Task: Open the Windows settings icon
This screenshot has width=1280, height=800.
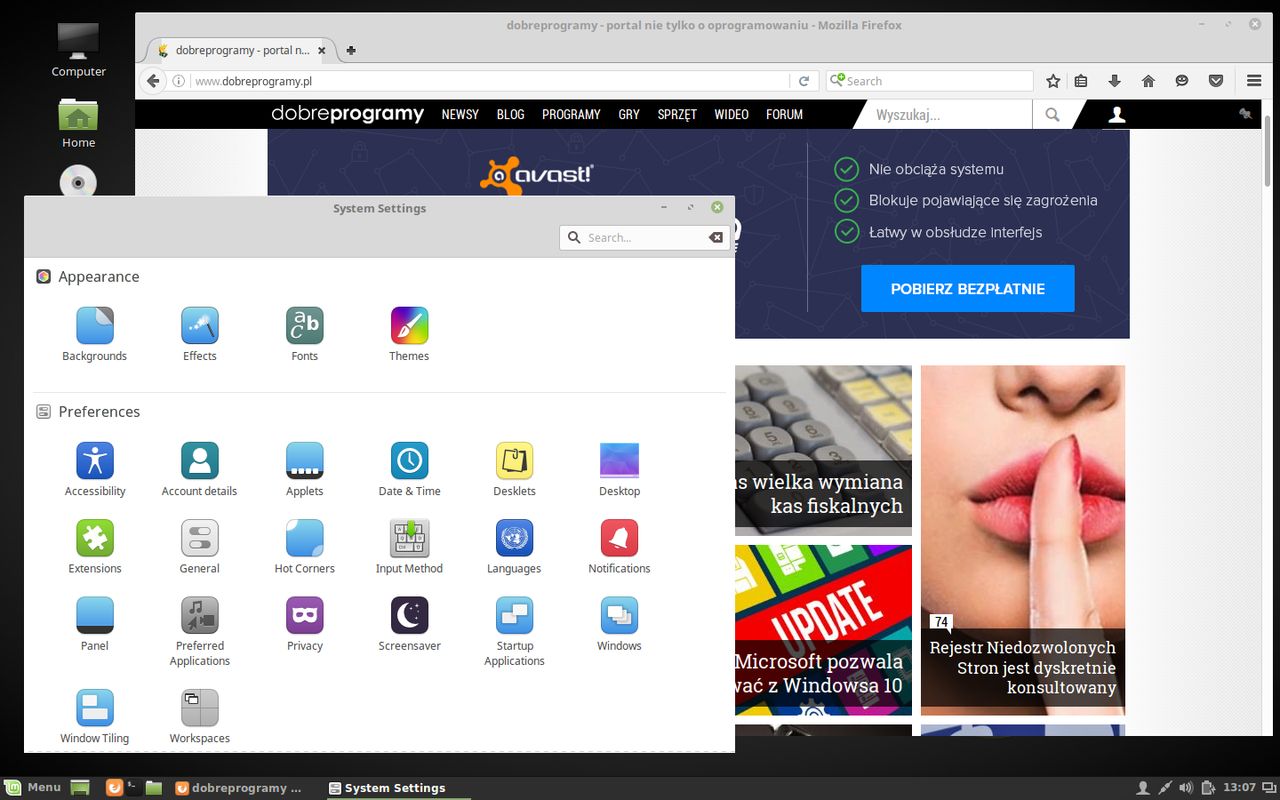Action: [x=619, y=624]
